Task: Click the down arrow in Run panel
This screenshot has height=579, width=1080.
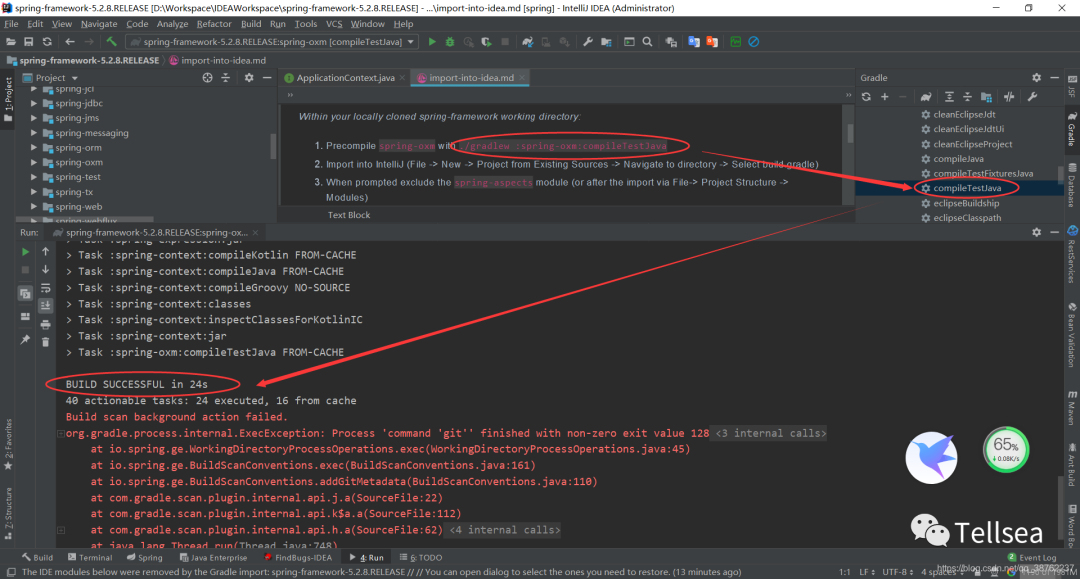Action: point(45,270)
